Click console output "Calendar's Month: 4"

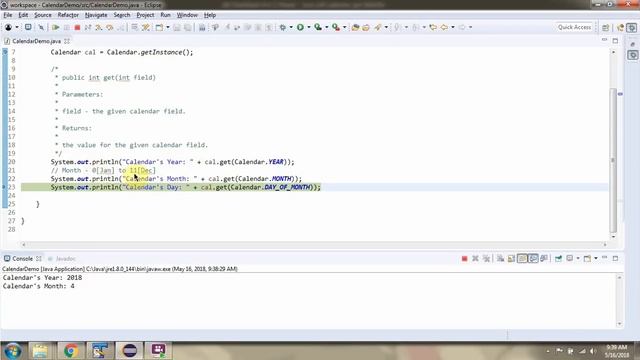click(x=39, y=286)
